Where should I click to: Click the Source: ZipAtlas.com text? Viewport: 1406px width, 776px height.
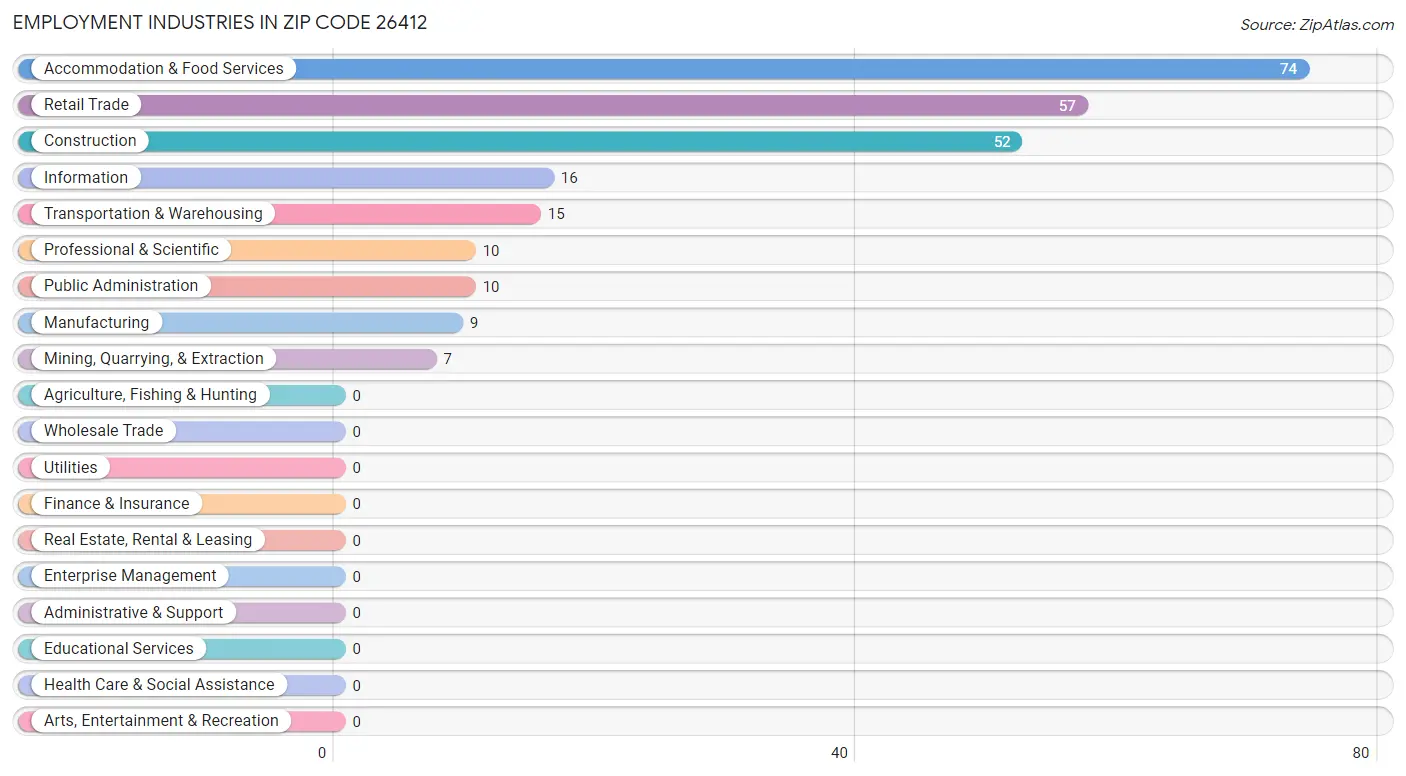tap(1317, 25)
